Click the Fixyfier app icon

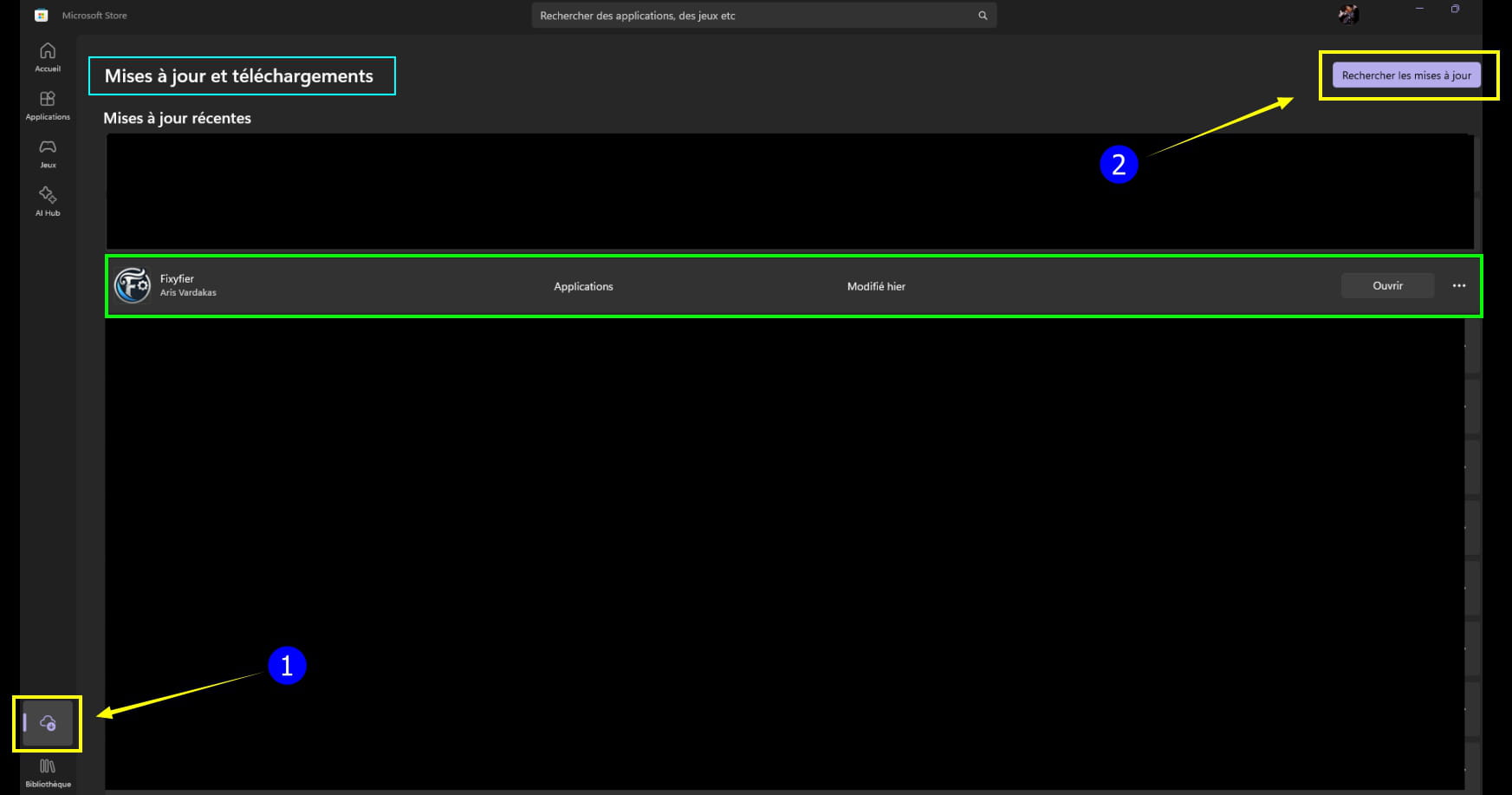pos(133,285)
